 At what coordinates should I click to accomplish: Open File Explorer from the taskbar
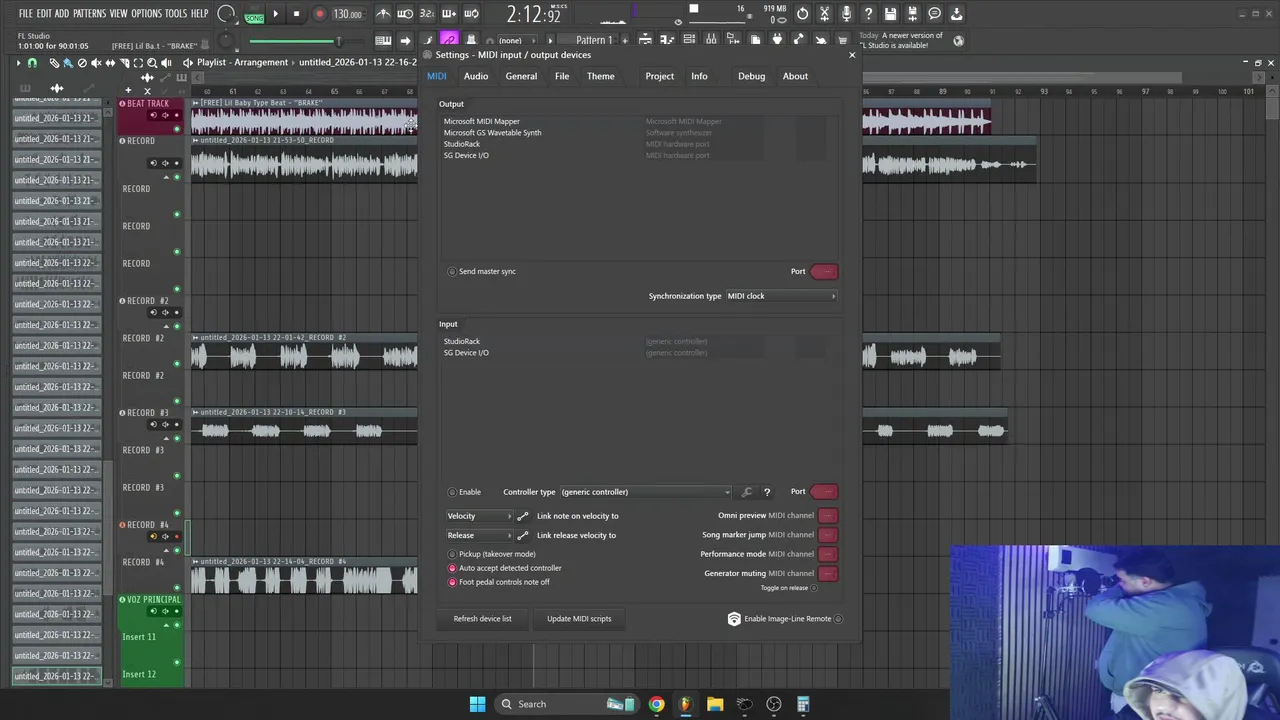(x=715, y=704)
